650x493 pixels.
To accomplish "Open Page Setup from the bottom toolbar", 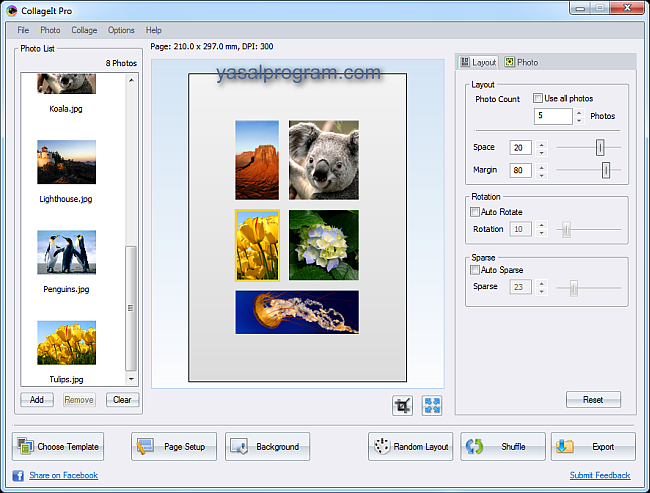I will click(173, 447).
